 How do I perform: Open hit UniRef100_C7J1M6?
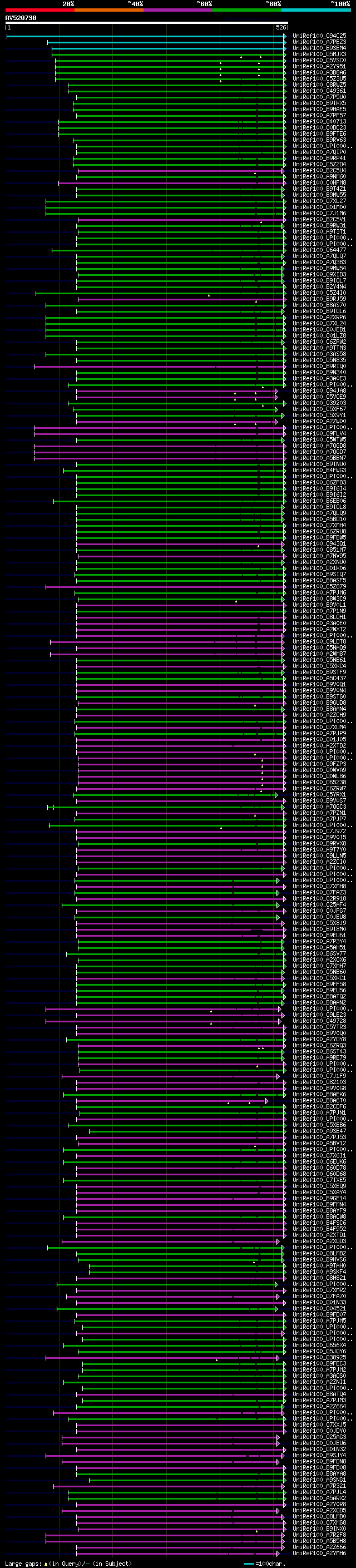click(x=319, y=214)
